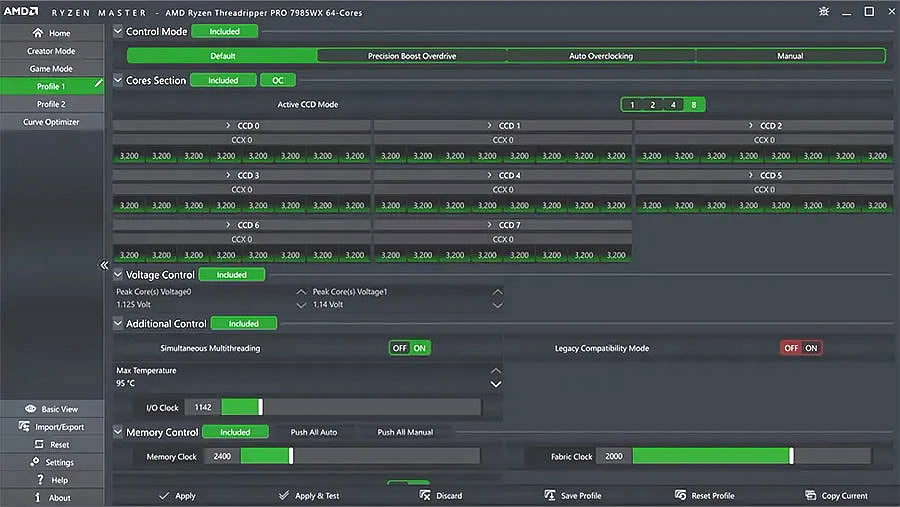The image size is (900, 507).
Task: Toggle Voltage Control Included button
Action: [x=232, y=275]
